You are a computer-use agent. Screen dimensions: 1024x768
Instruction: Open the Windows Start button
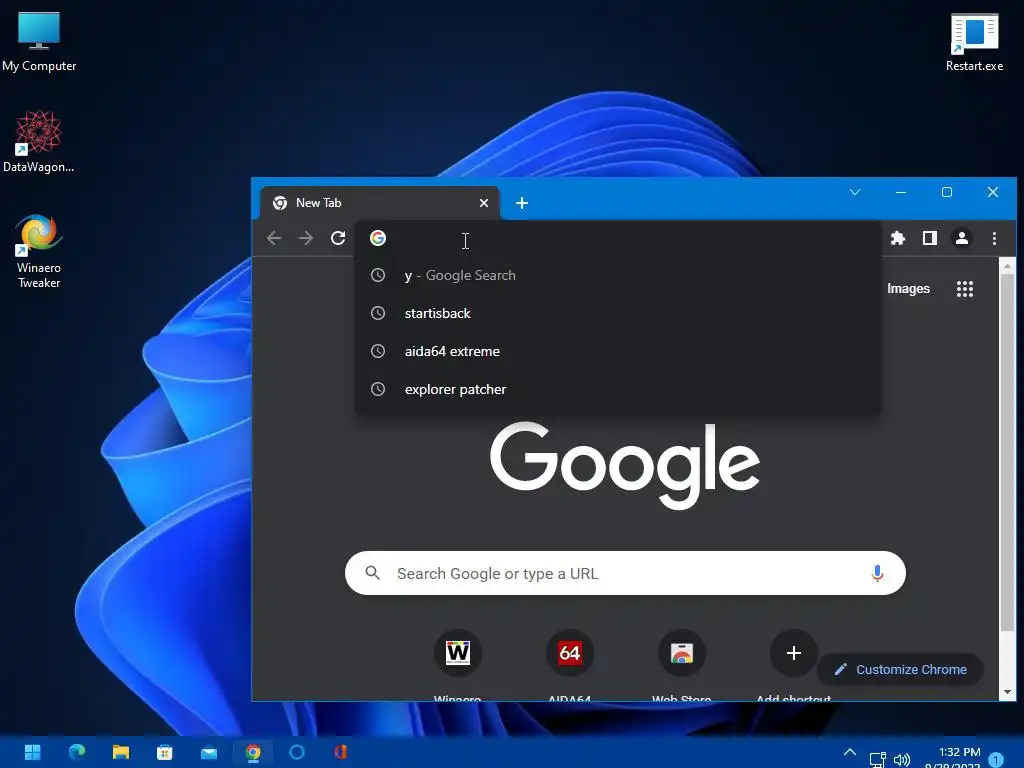pyautogui.click(x=32, y=752)
